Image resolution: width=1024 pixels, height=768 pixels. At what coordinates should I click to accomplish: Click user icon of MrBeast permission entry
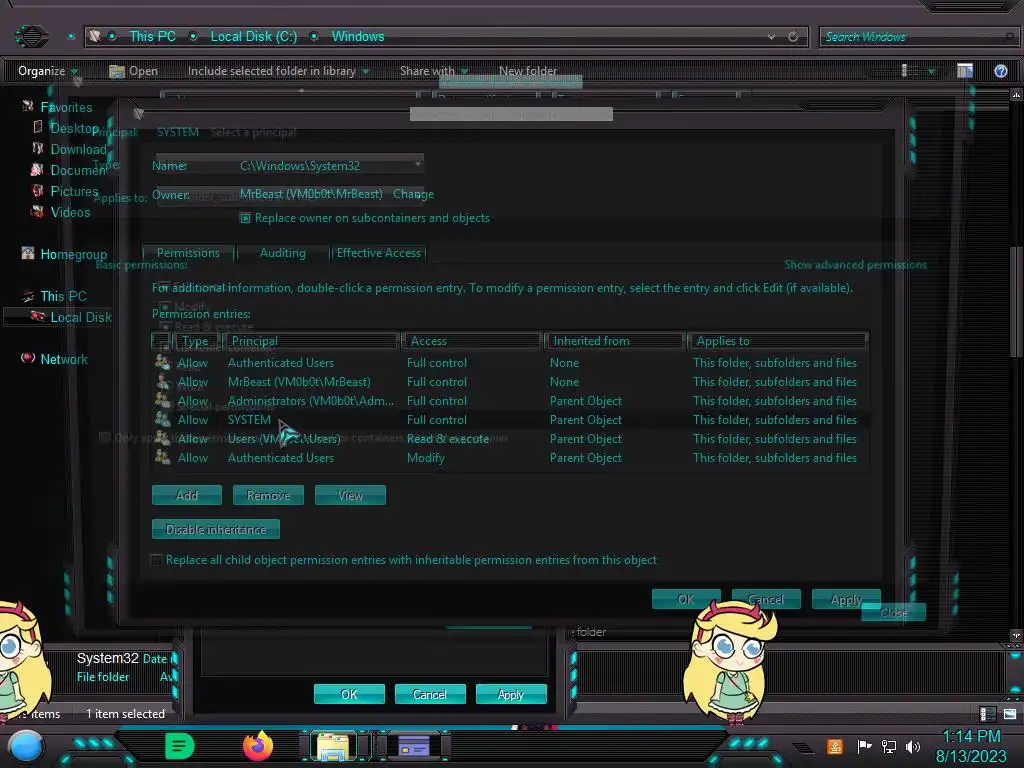(163, 381)
